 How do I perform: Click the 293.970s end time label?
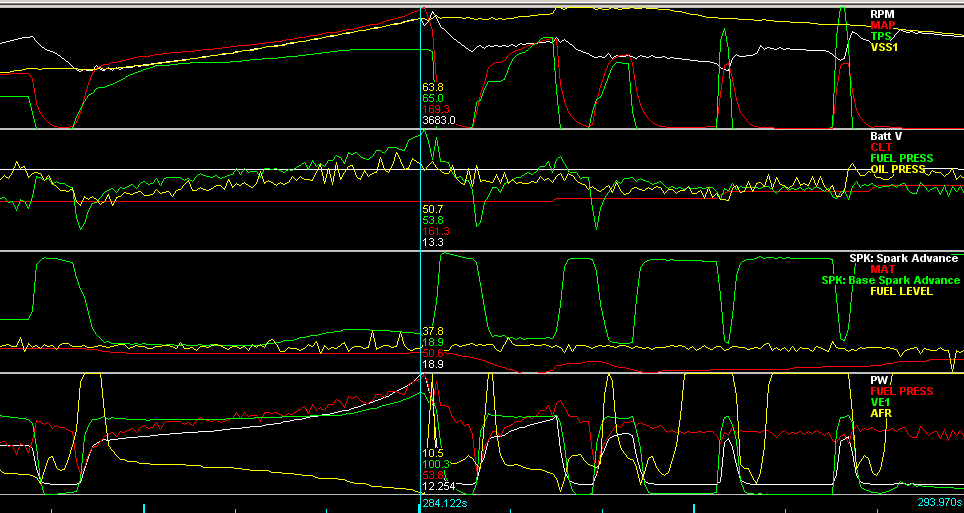pos(939,504)
